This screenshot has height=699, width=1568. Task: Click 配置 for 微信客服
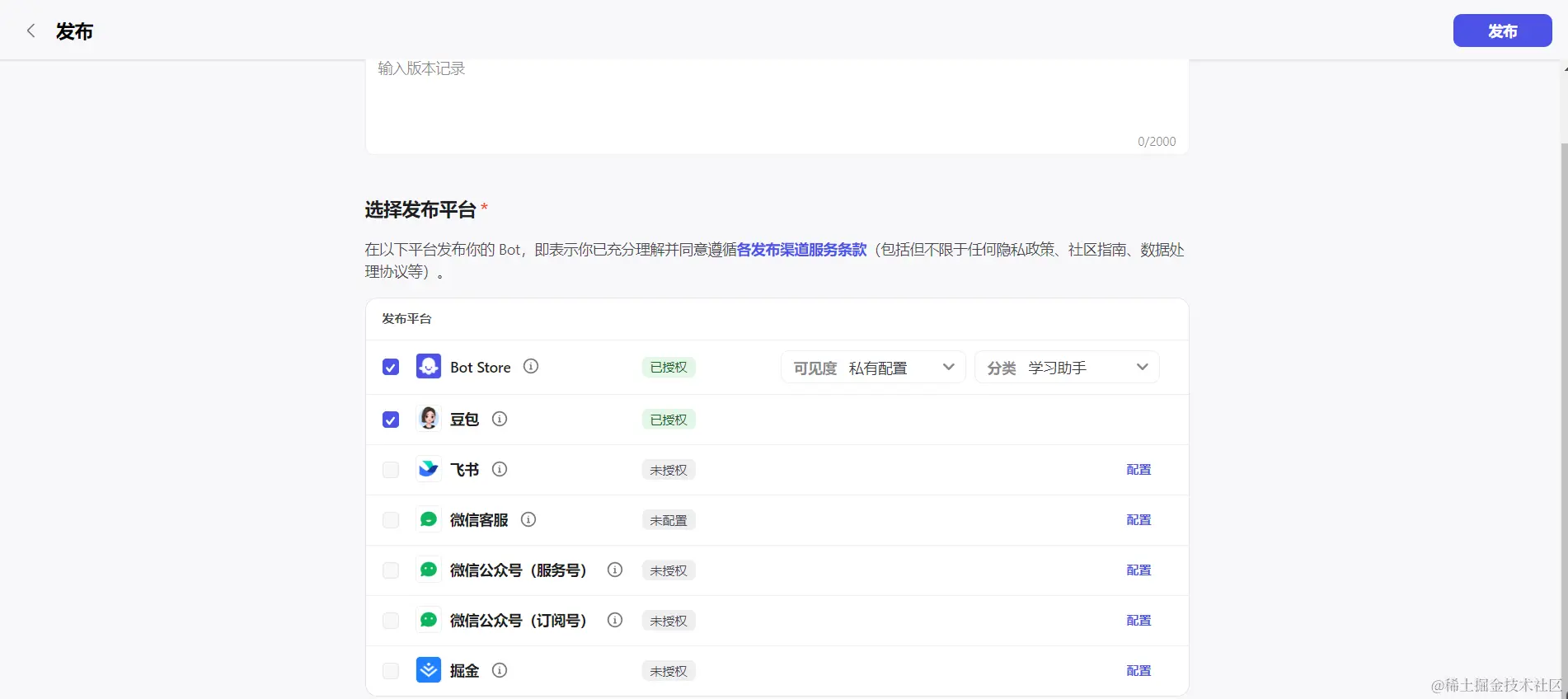point(1138,519)
